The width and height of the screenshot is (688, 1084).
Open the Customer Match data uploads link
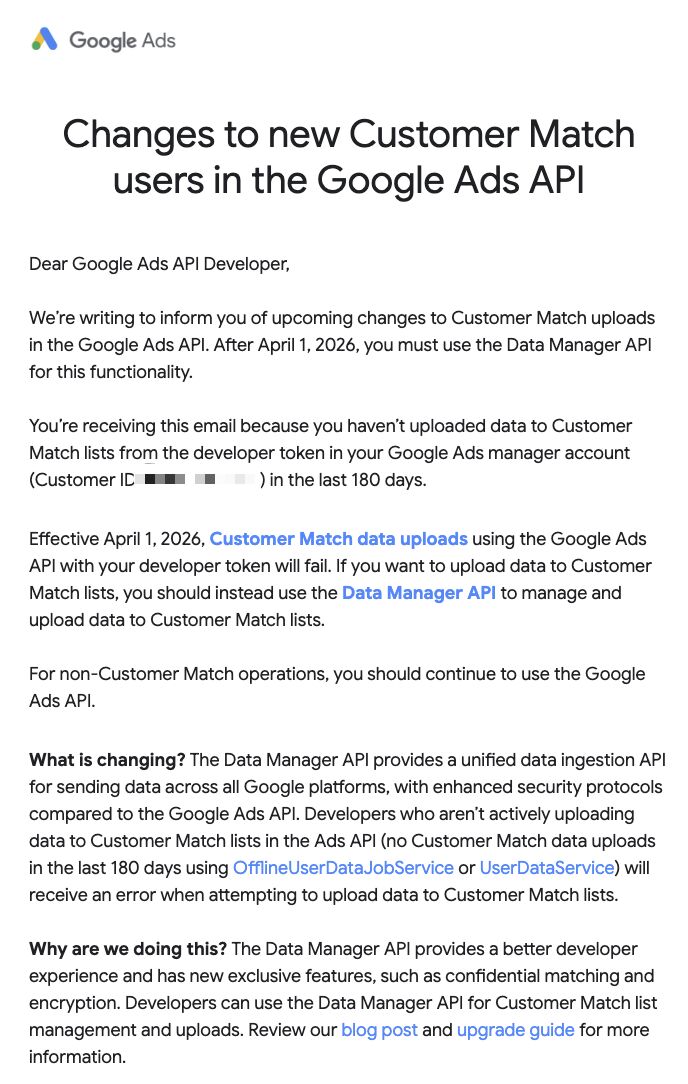(x=338, y=539)
